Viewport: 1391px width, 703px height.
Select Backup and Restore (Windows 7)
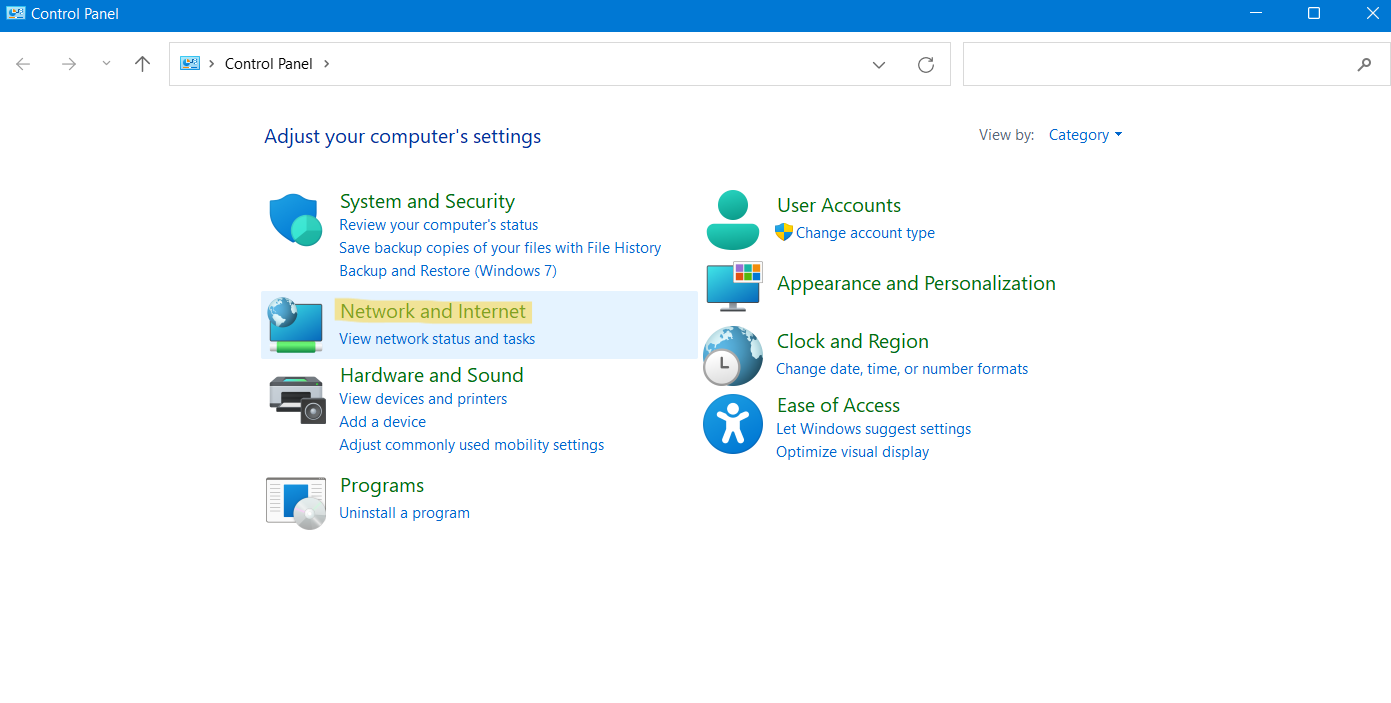pyautogui.click(x=447, y=271)
